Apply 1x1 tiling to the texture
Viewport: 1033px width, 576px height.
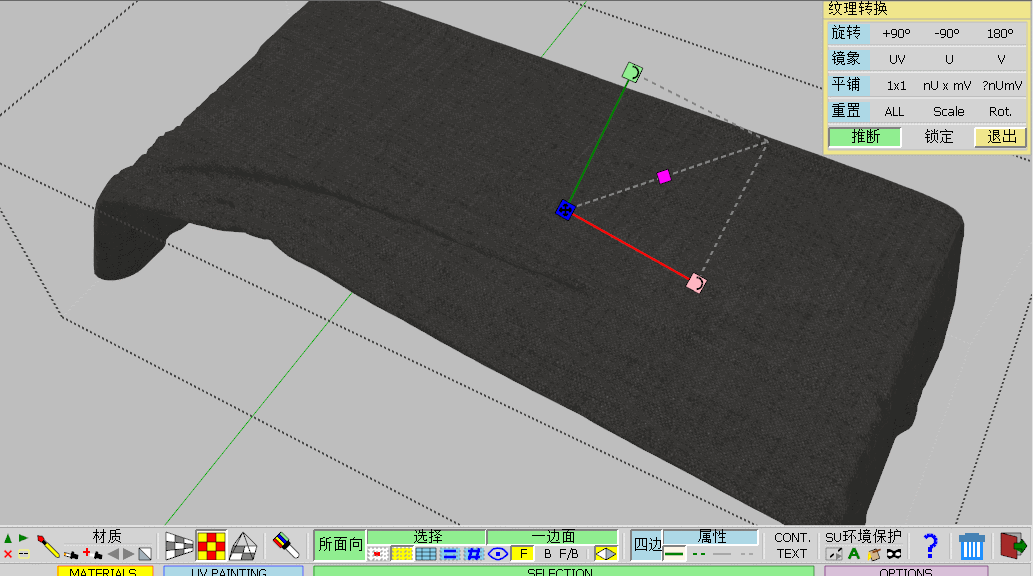pos(896,85)
